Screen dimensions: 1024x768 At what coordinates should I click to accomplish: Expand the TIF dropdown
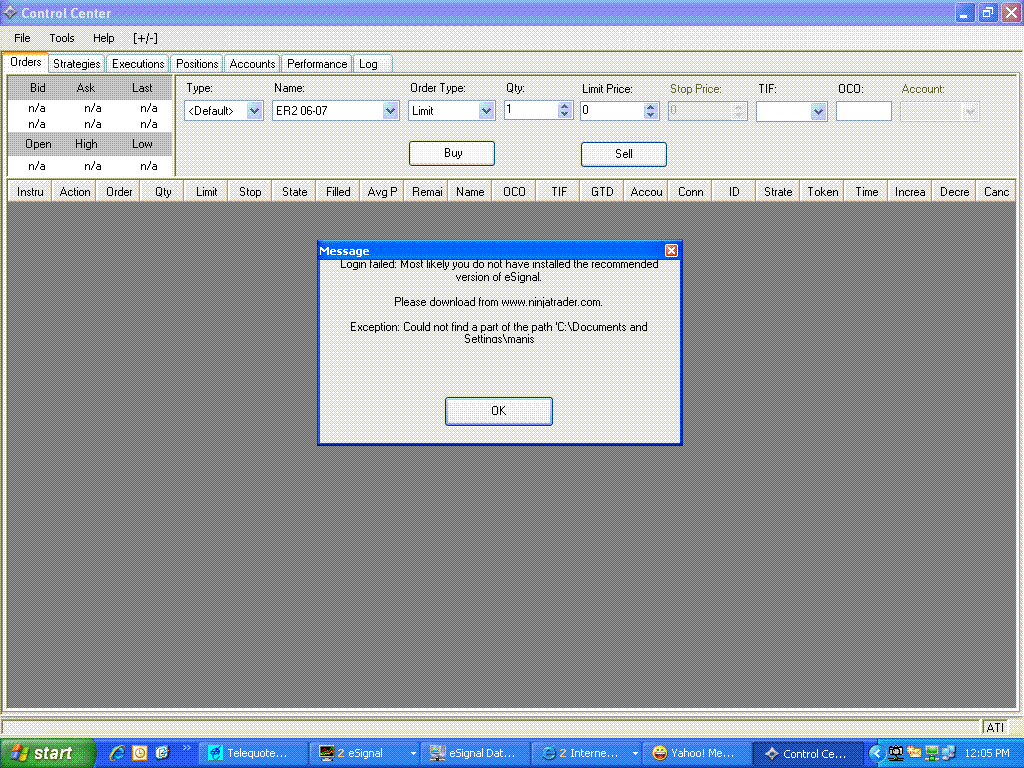click(x=818, y=112)
